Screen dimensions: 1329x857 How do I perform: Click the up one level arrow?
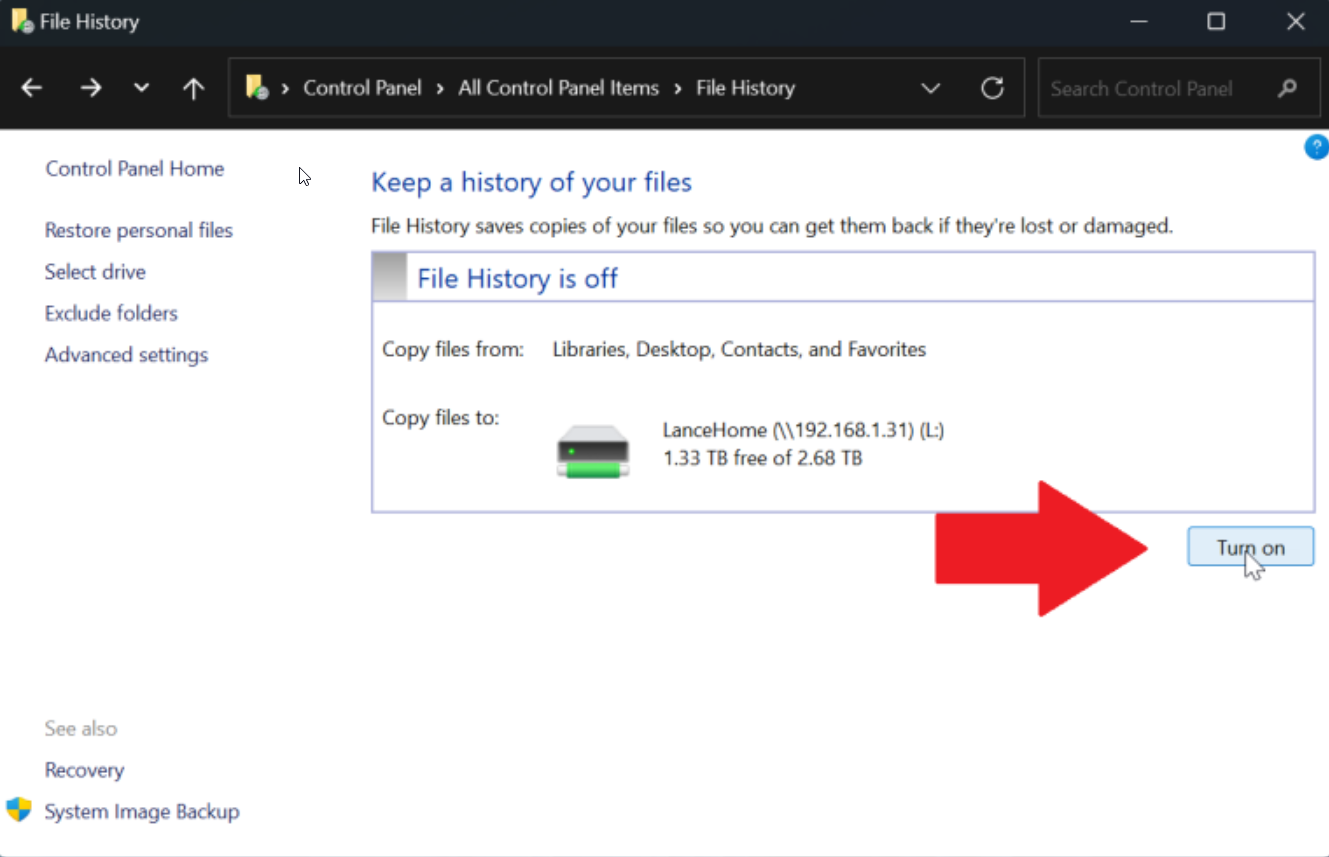(x=193, y=88)
